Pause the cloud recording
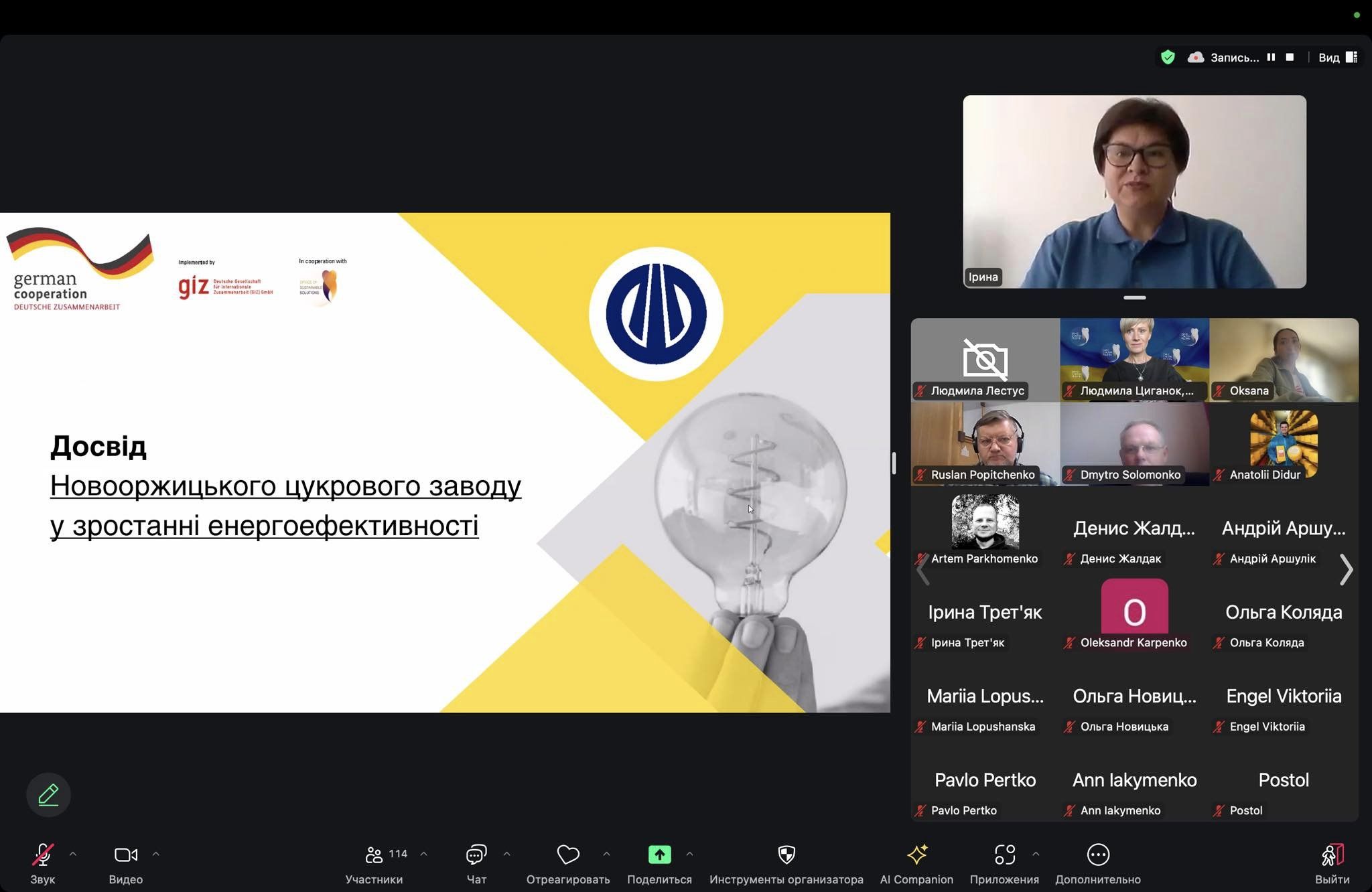1372x892 pixels. click(x=1271, y=58)
